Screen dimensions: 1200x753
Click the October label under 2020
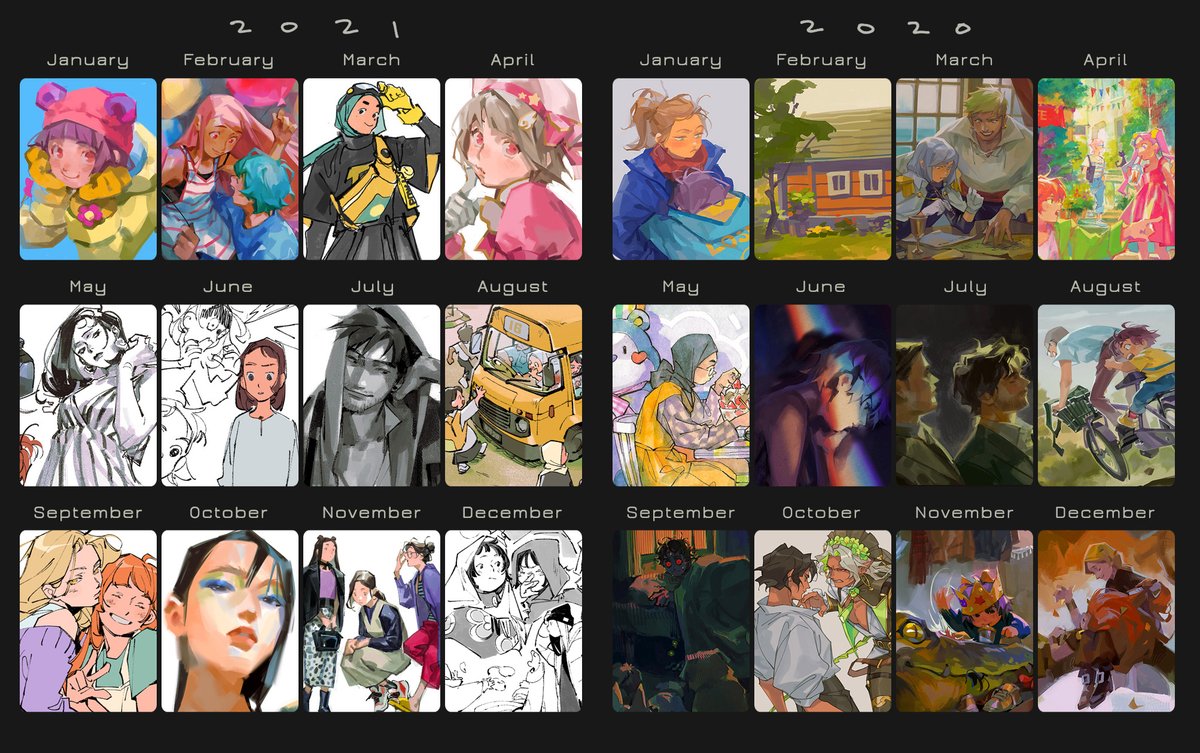[821, 512]
